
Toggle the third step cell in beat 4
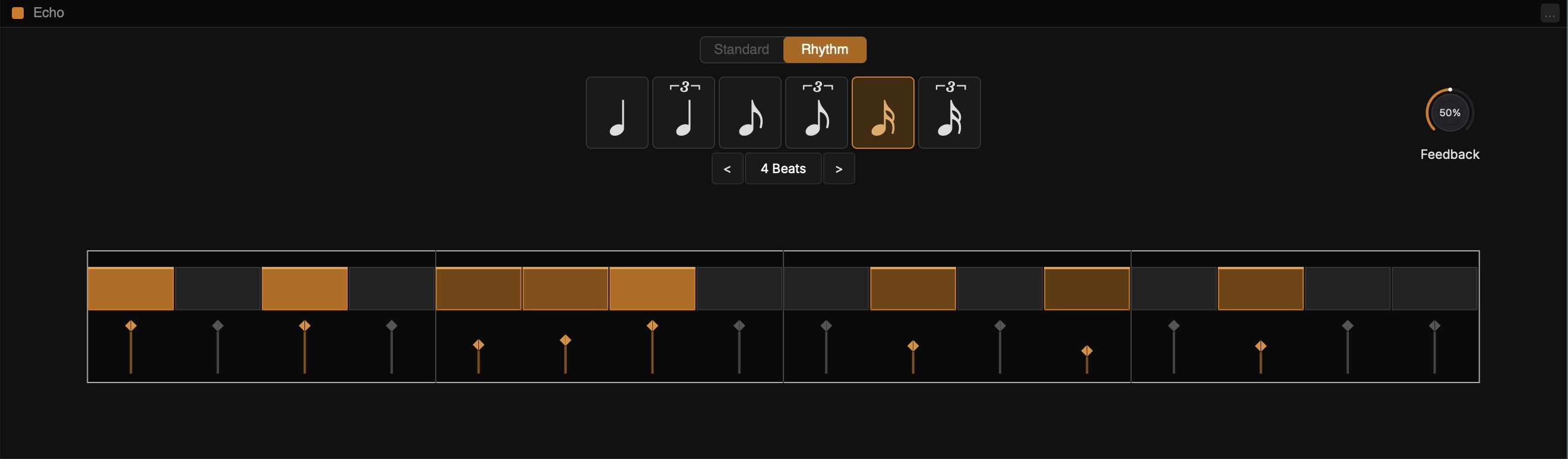1348,289
